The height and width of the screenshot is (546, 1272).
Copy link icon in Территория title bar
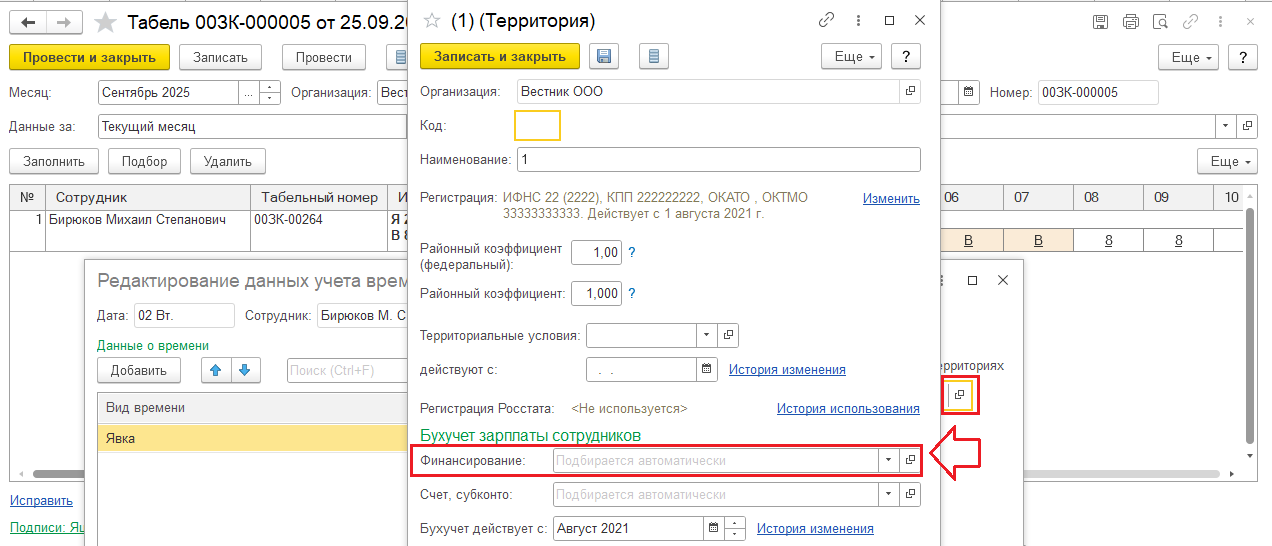826,20
